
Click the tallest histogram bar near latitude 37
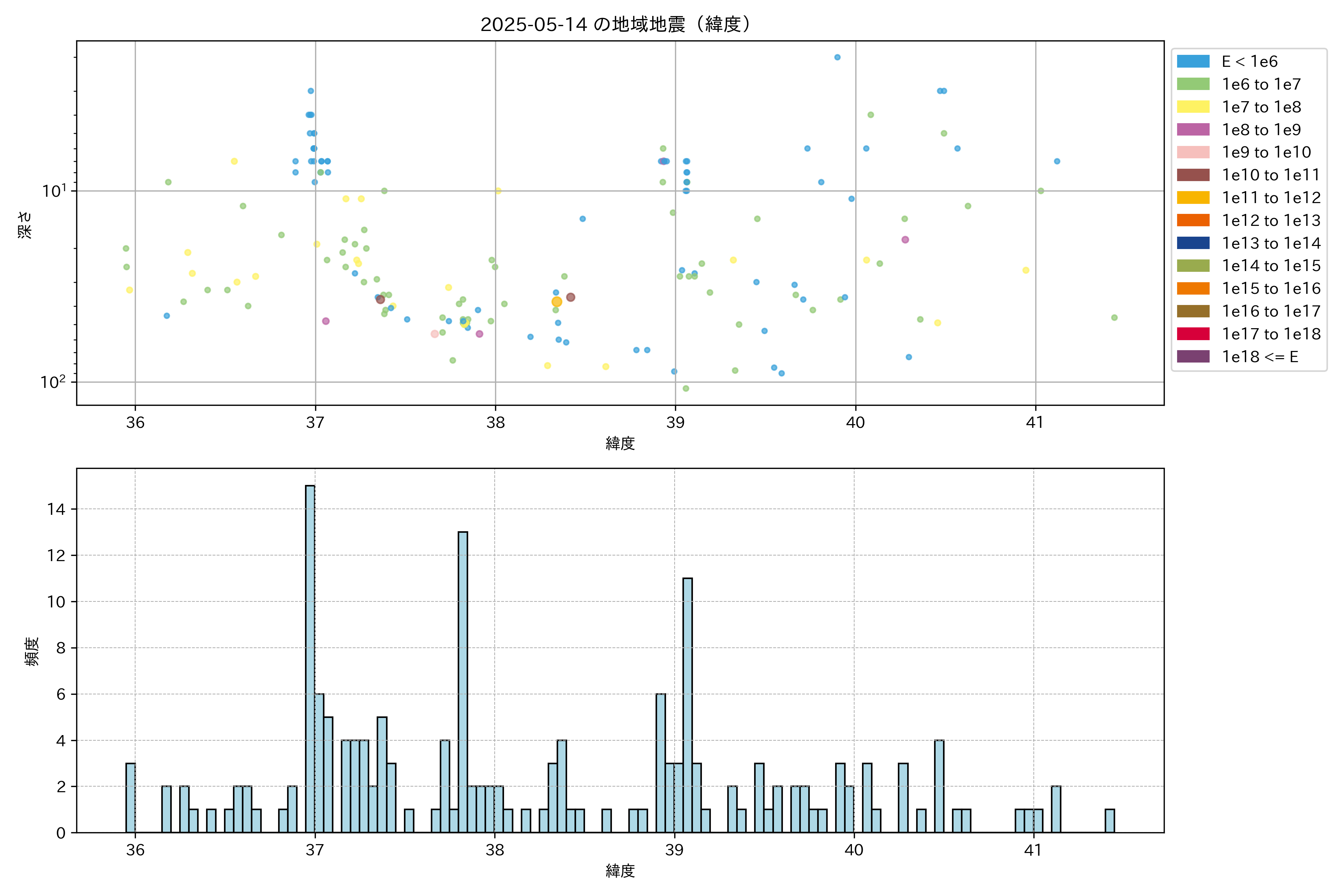tap(310, 657)
